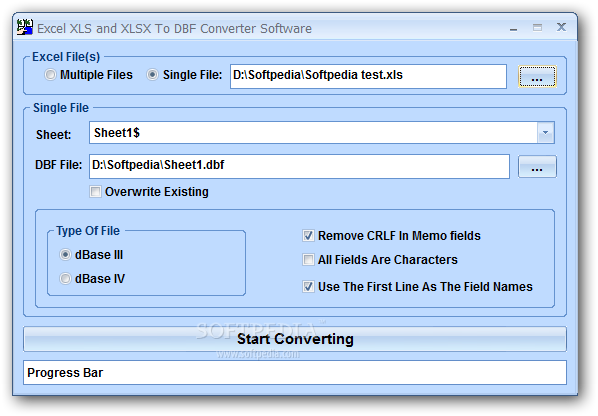Image resolution: width=598 pixels, height=416 pixels.
Task: Click the Sheet1$ value in Sheet combo box
Action: pos(117,133)
